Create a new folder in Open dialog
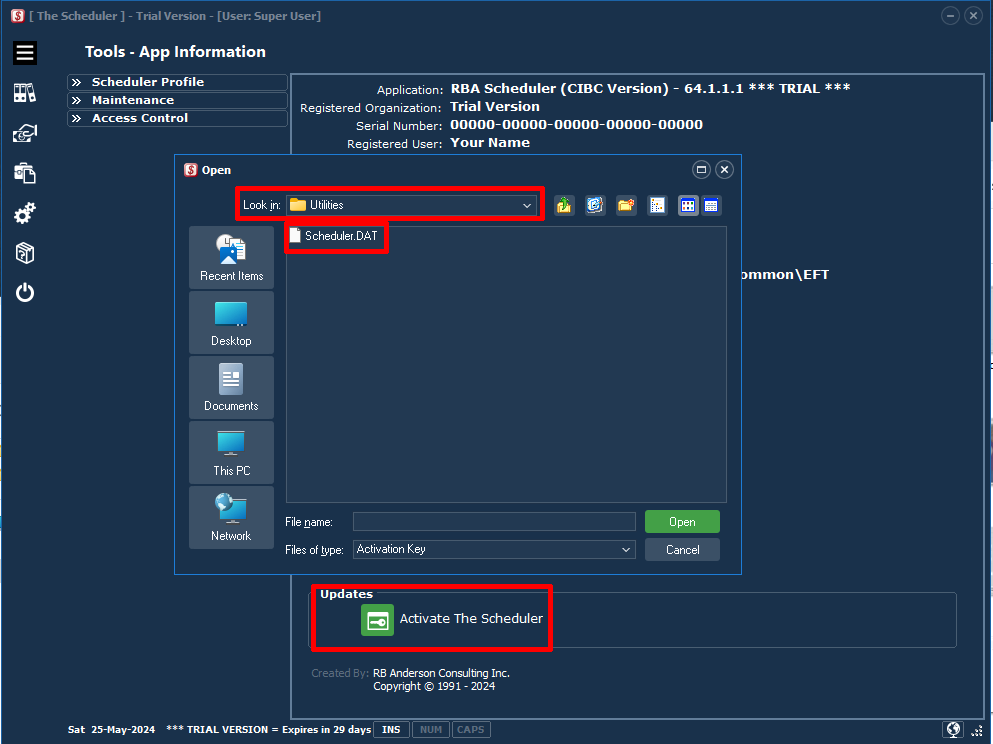Viewport: 993px width, 744px height. (x=626, y=205)
